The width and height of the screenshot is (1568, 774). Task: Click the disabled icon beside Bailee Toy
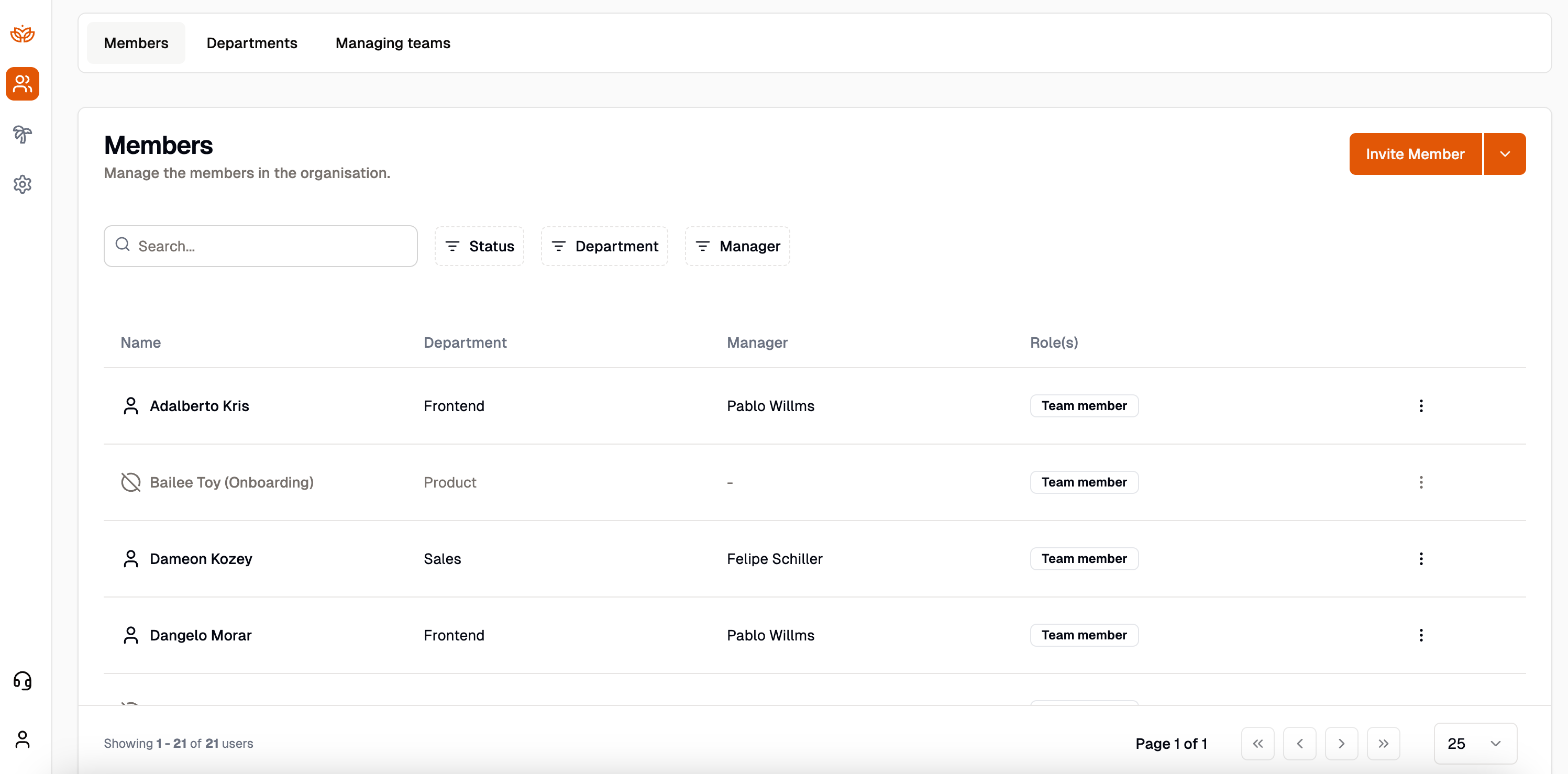click(x=130, y=482)
